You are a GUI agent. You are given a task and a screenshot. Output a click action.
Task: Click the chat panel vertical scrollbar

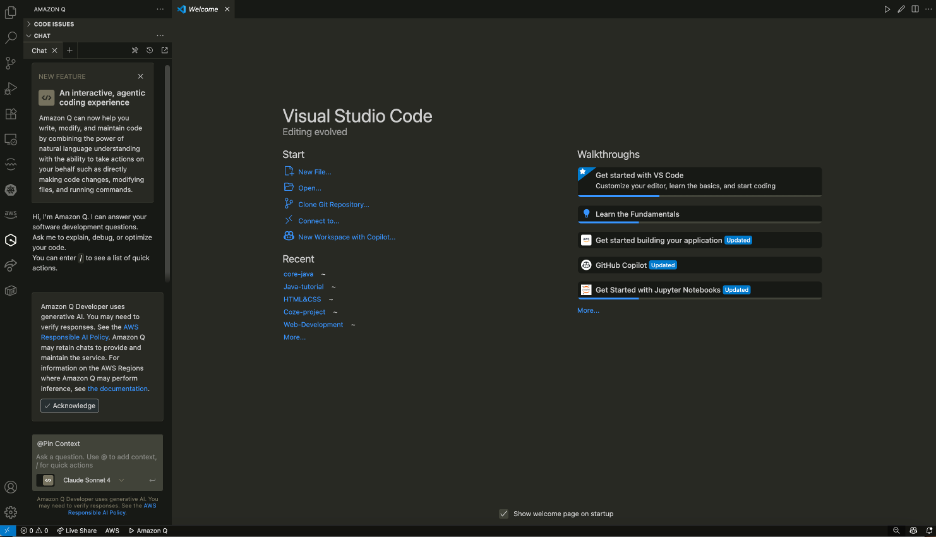point(168,173)
